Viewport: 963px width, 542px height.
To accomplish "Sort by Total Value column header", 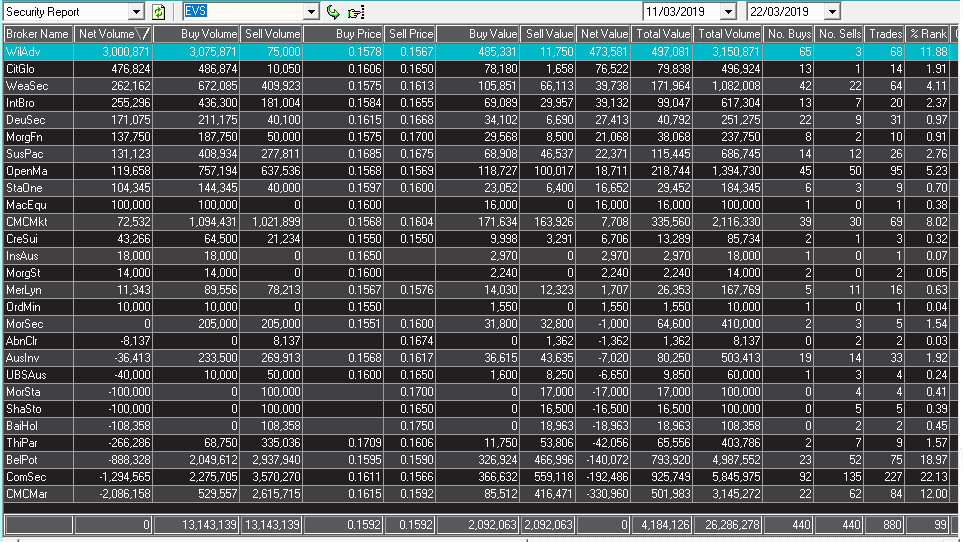I will tap(662, 34).
